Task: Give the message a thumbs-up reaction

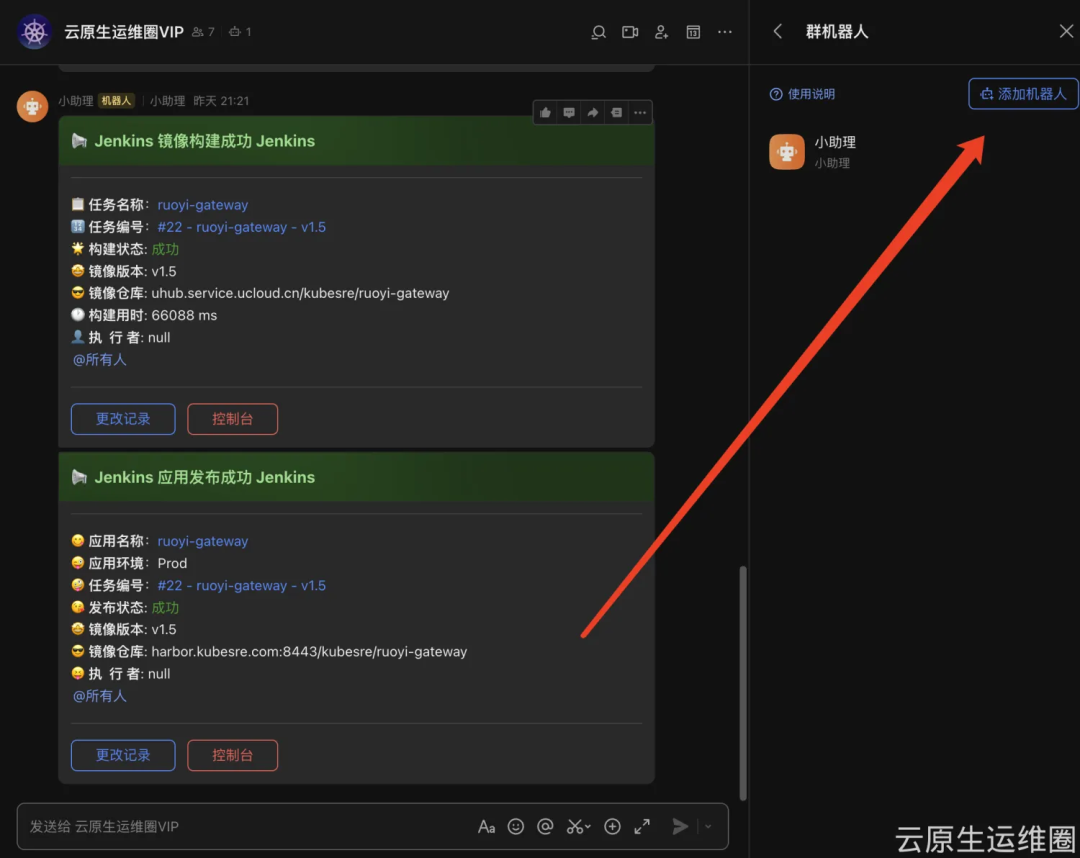Action: tap(545, 113)
